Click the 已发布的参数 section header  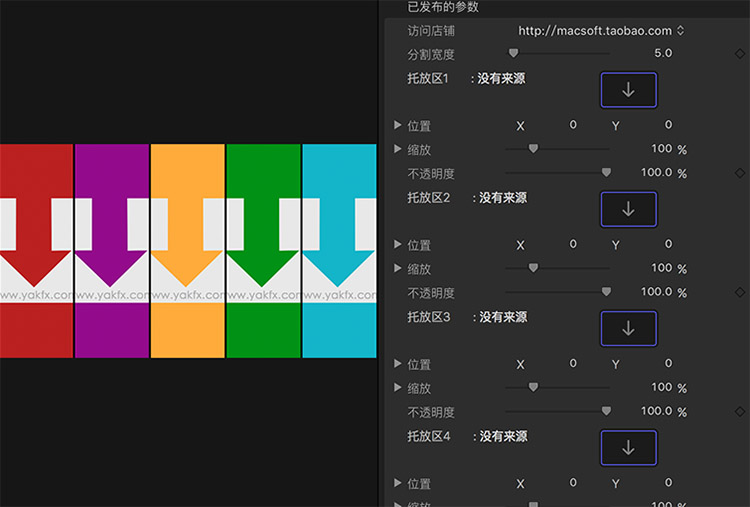[x=443, y=7]
